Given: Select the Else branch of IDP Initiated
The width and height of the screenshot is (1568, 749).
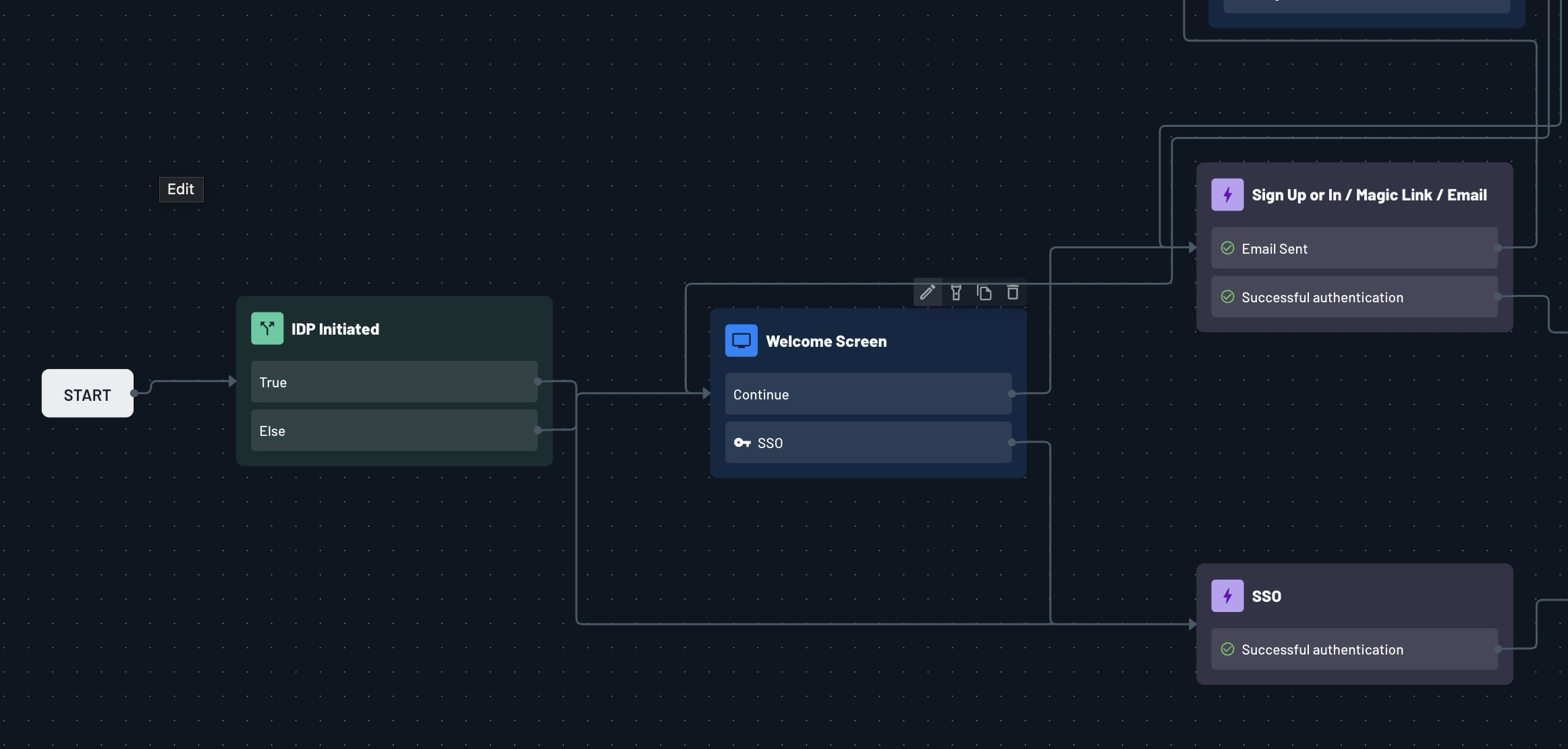Looking at the screenshot, I should pyautogui.click(x=394, y=431).
